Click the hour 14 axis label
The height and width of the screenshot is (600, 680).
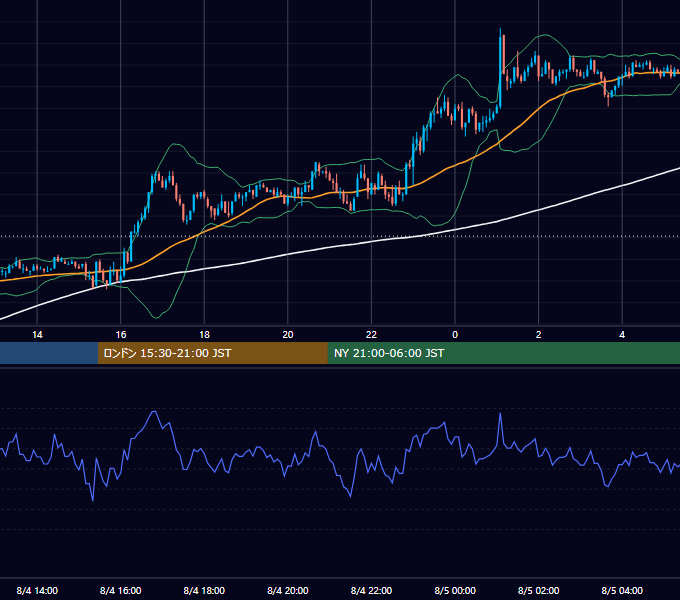tap(37, 335)
